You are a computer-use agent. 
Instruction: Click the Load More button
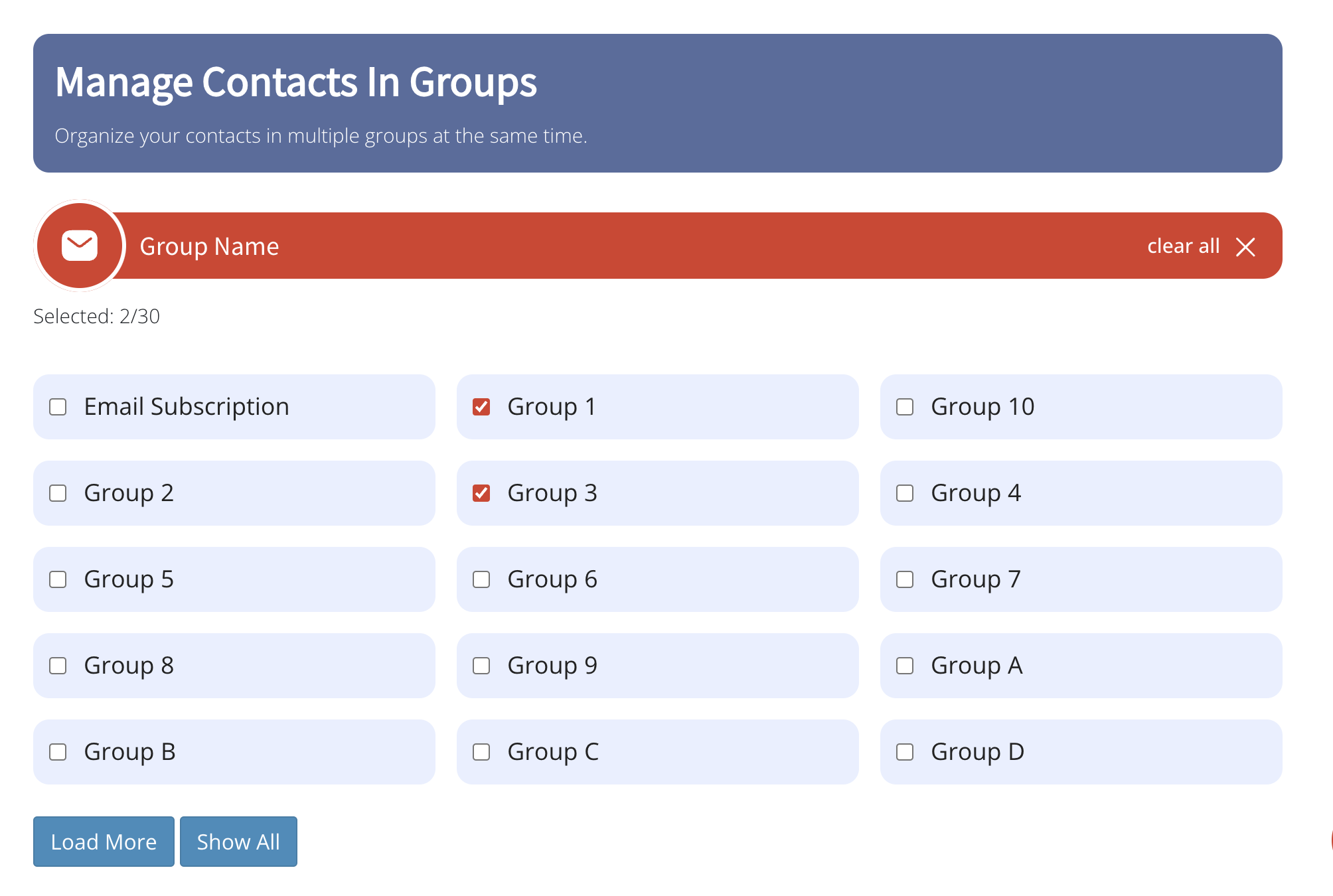coord(103,841)
